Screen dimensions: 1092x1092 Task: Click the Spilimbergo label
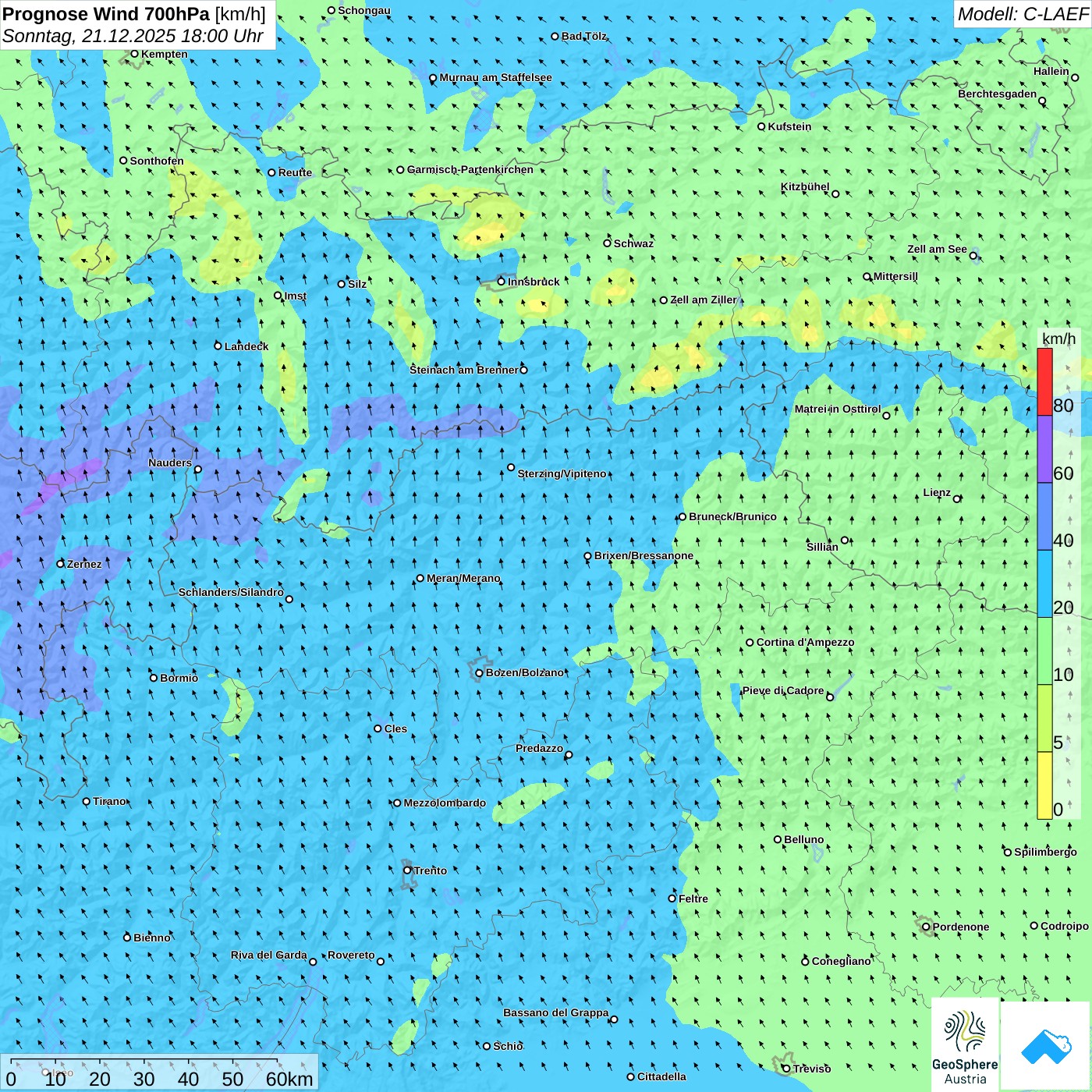tap(1045, 852)
